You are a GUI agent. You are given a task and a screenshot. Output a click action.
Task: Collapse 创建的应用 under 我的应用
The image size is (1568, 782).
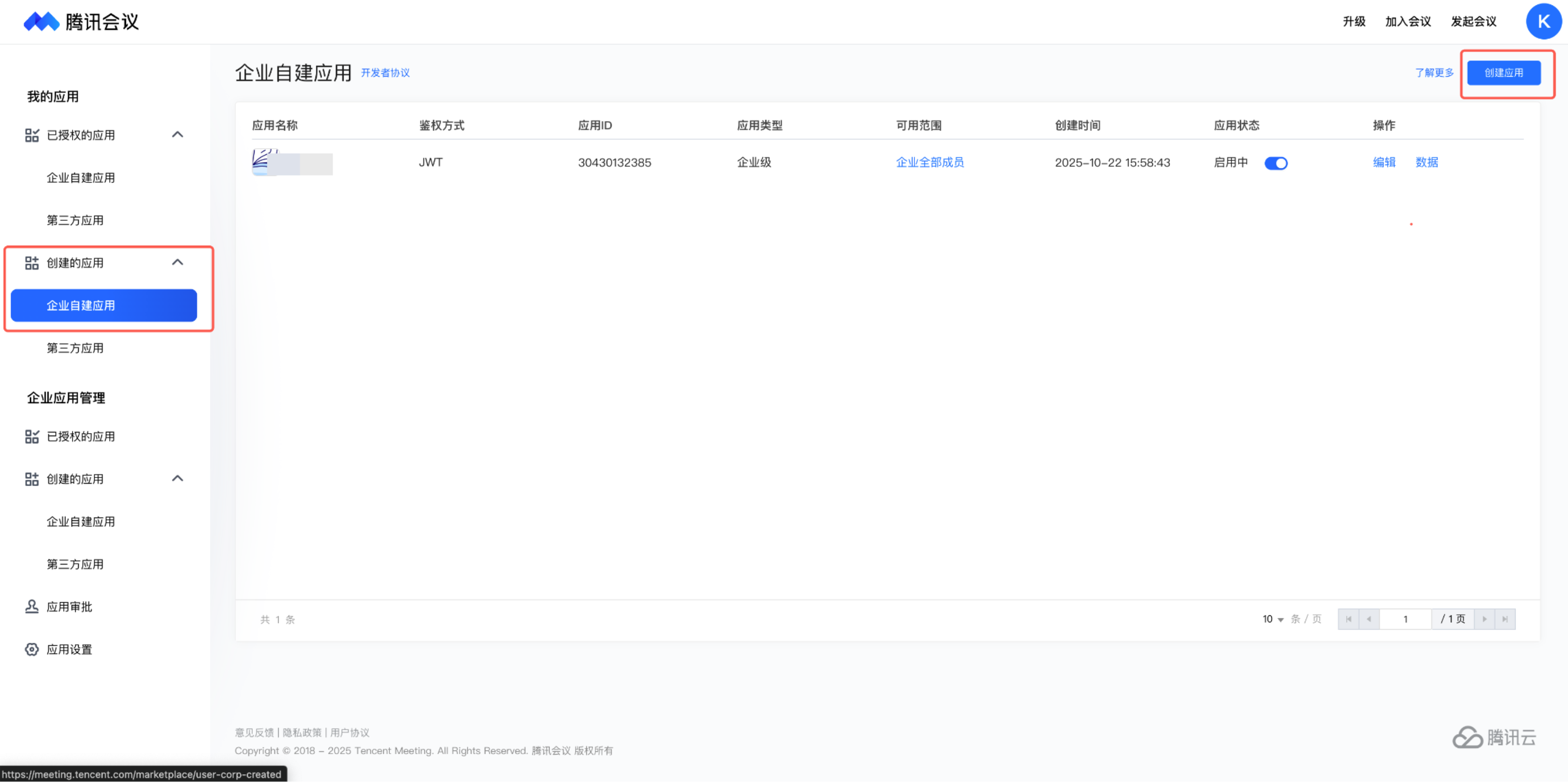pyautogui.click(x=178, y=262)
